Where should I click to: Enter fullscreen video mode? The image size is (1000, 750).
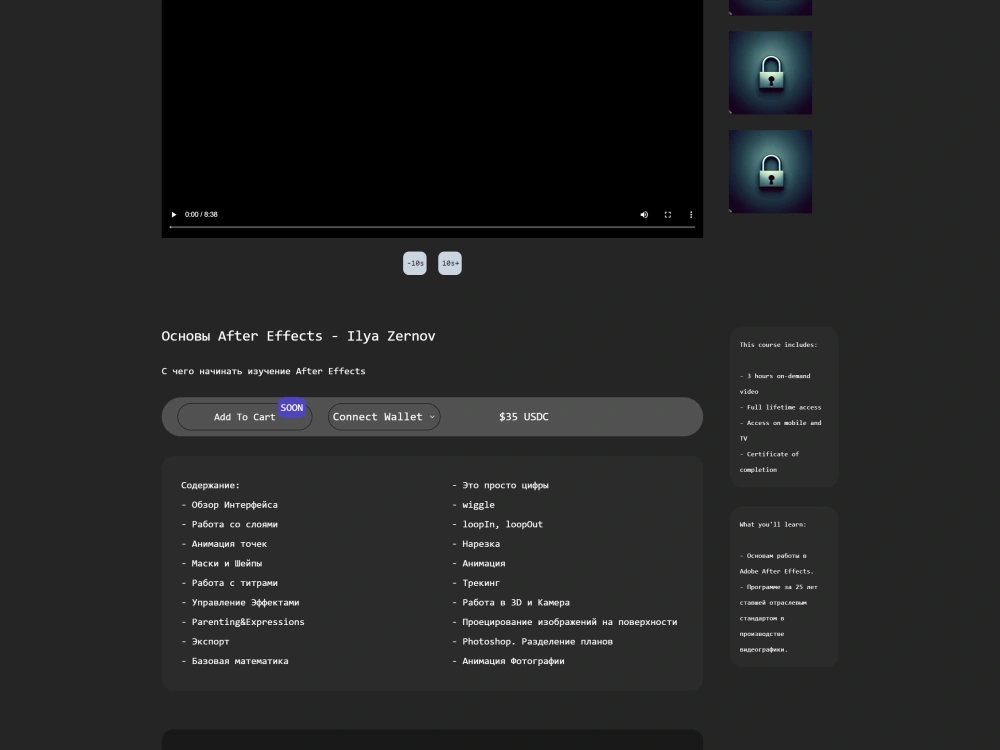point(668,215)
